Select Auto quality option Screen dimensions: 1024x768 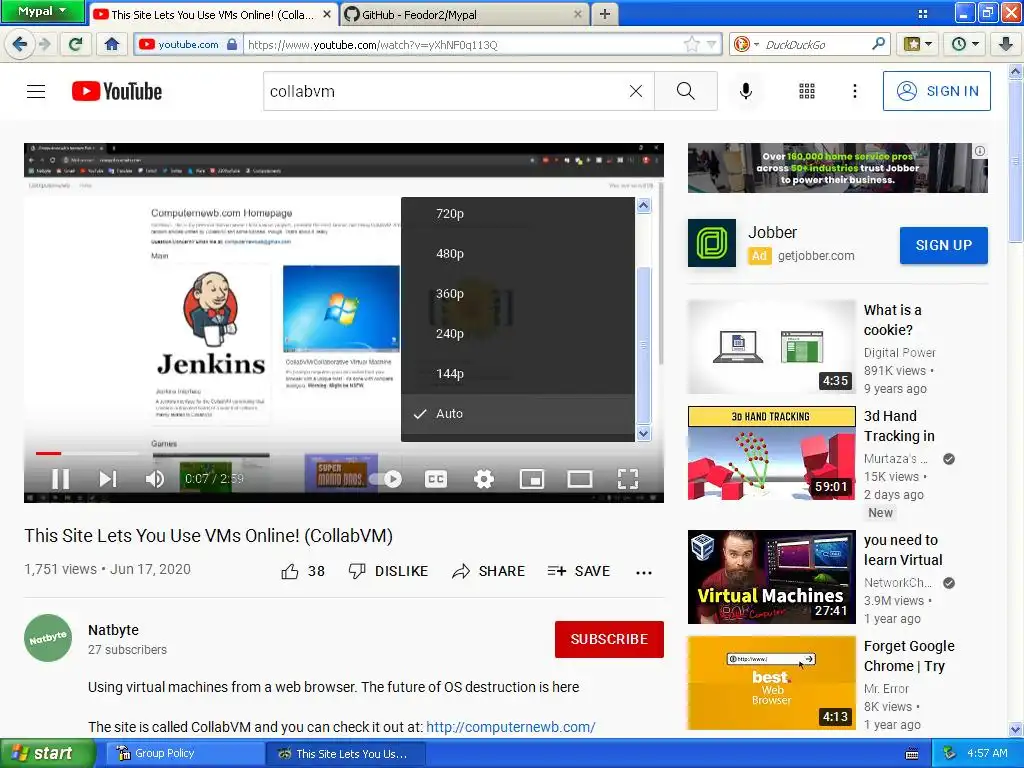point(518,413)
